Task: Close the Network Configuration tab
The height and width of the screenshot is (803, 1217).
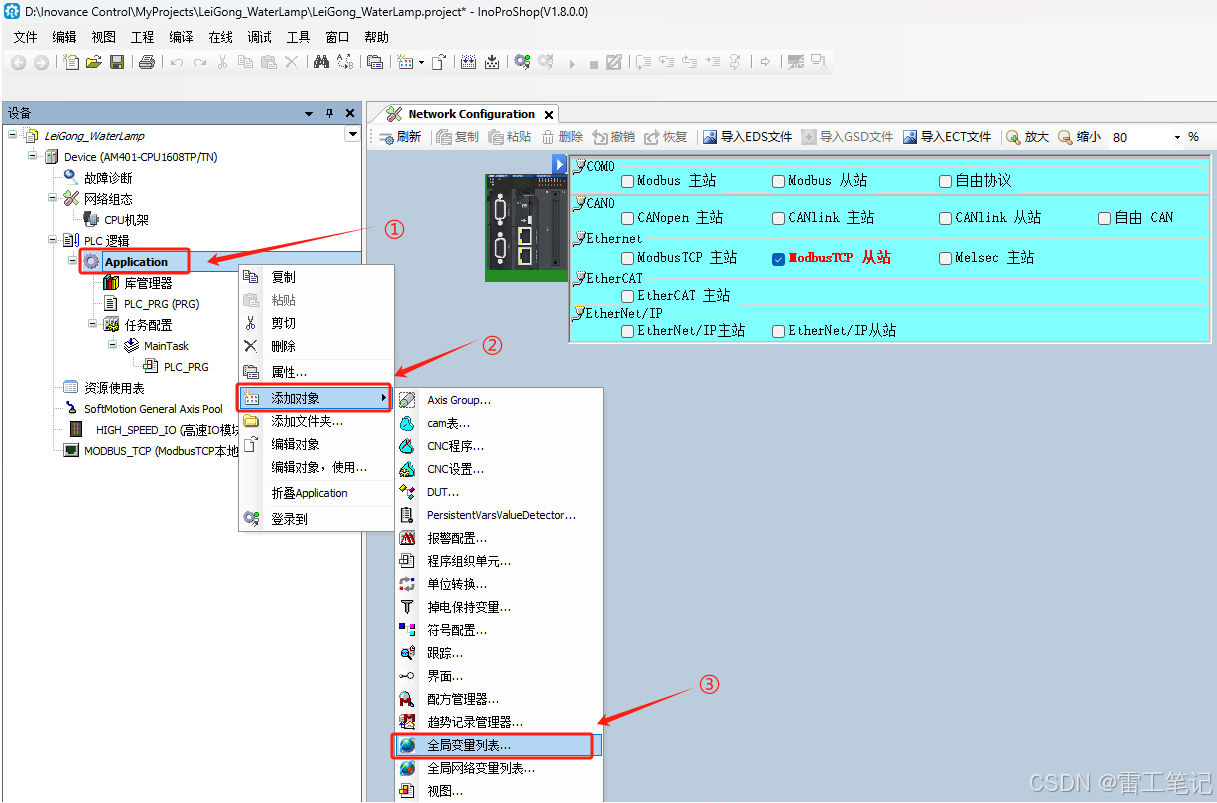Action: tap(549, 114)
